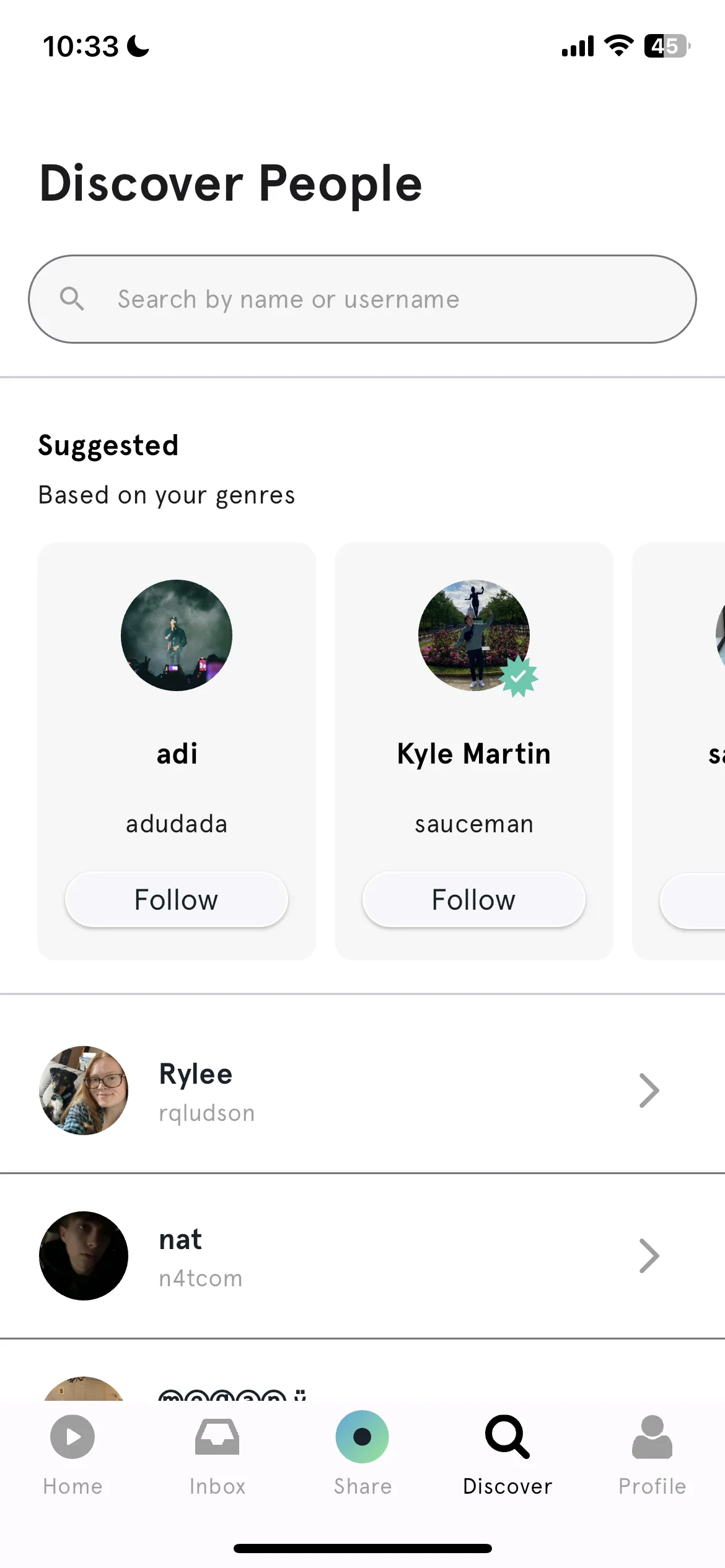Screen dimensions: 725x1568
Task: Select the Discover magnifier tab
Action: click(507, 1437)
